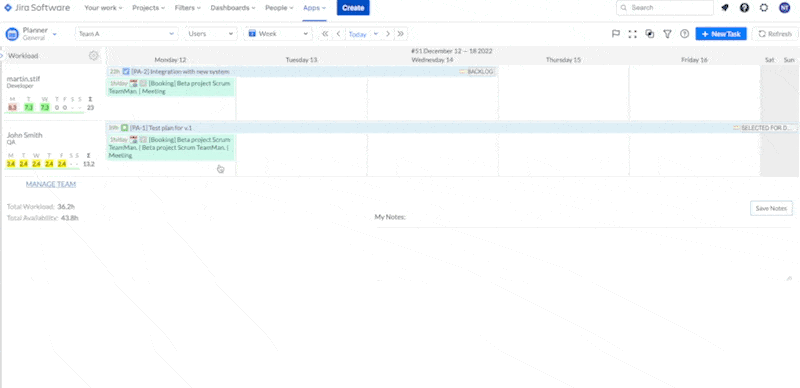800x388 pixels.
Task: Open the Planner calendar app icon
Action: tap(12, 34)
